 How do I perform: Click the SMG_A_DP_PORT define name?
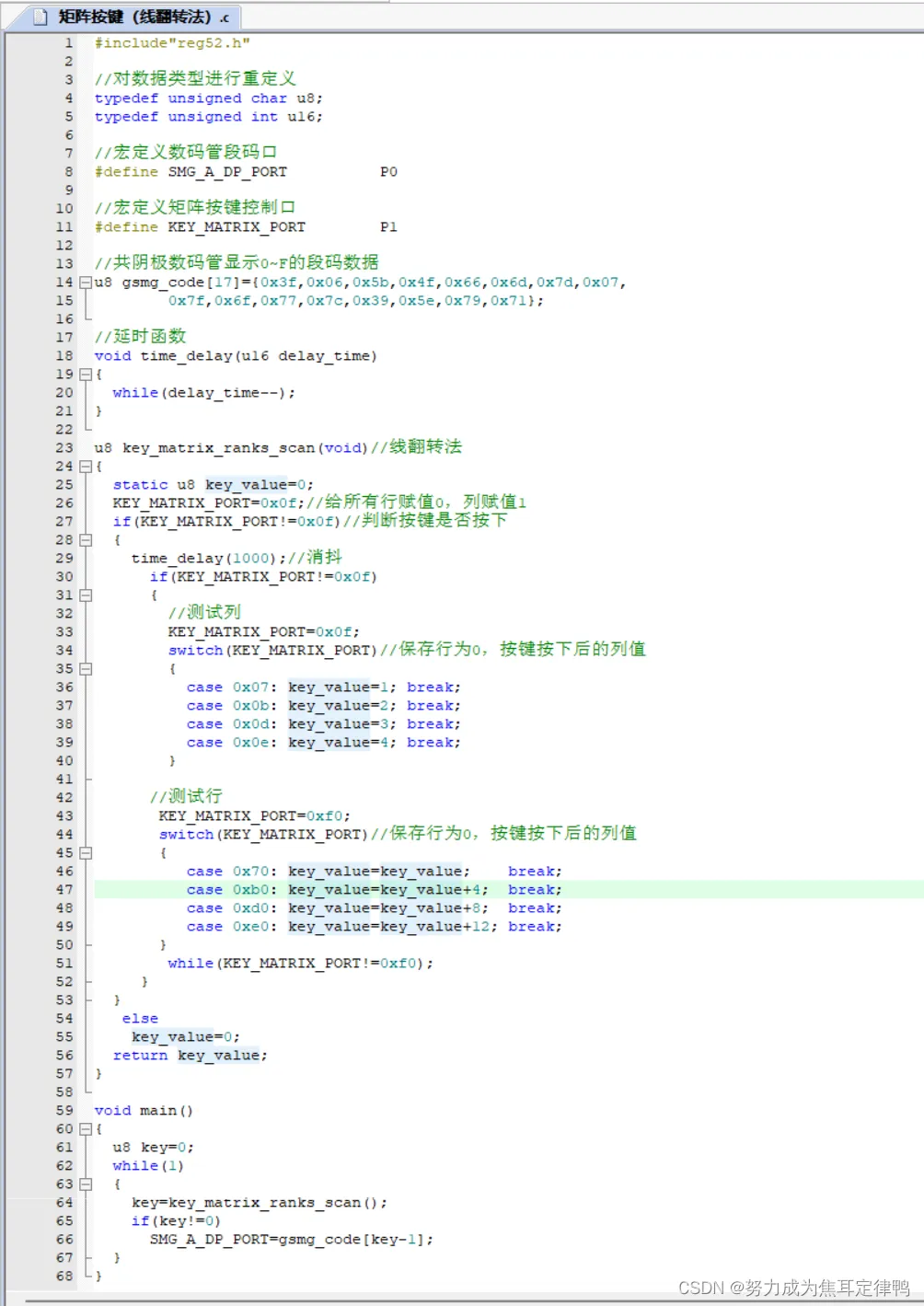[227, 172]
